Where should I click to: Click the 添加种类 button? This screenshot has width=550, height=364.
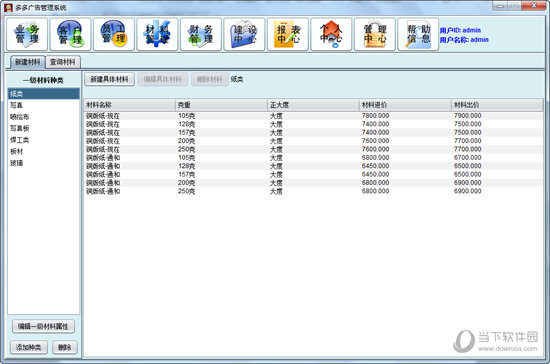click(x=28, y=347)
